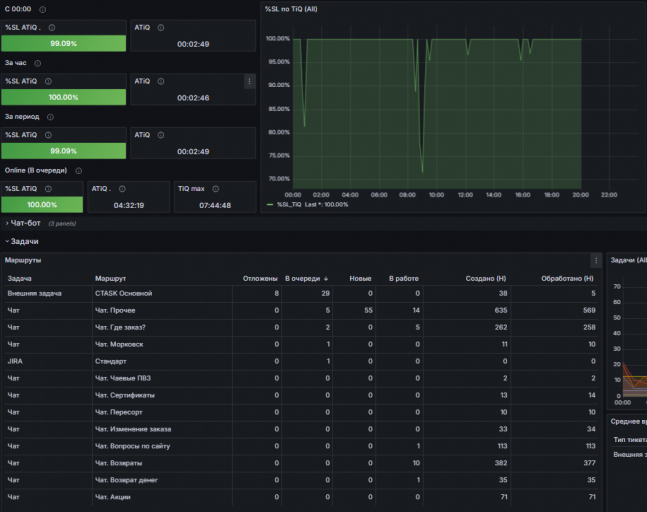Click info icon next to Online (В очереди)

[x=79, y=171]
